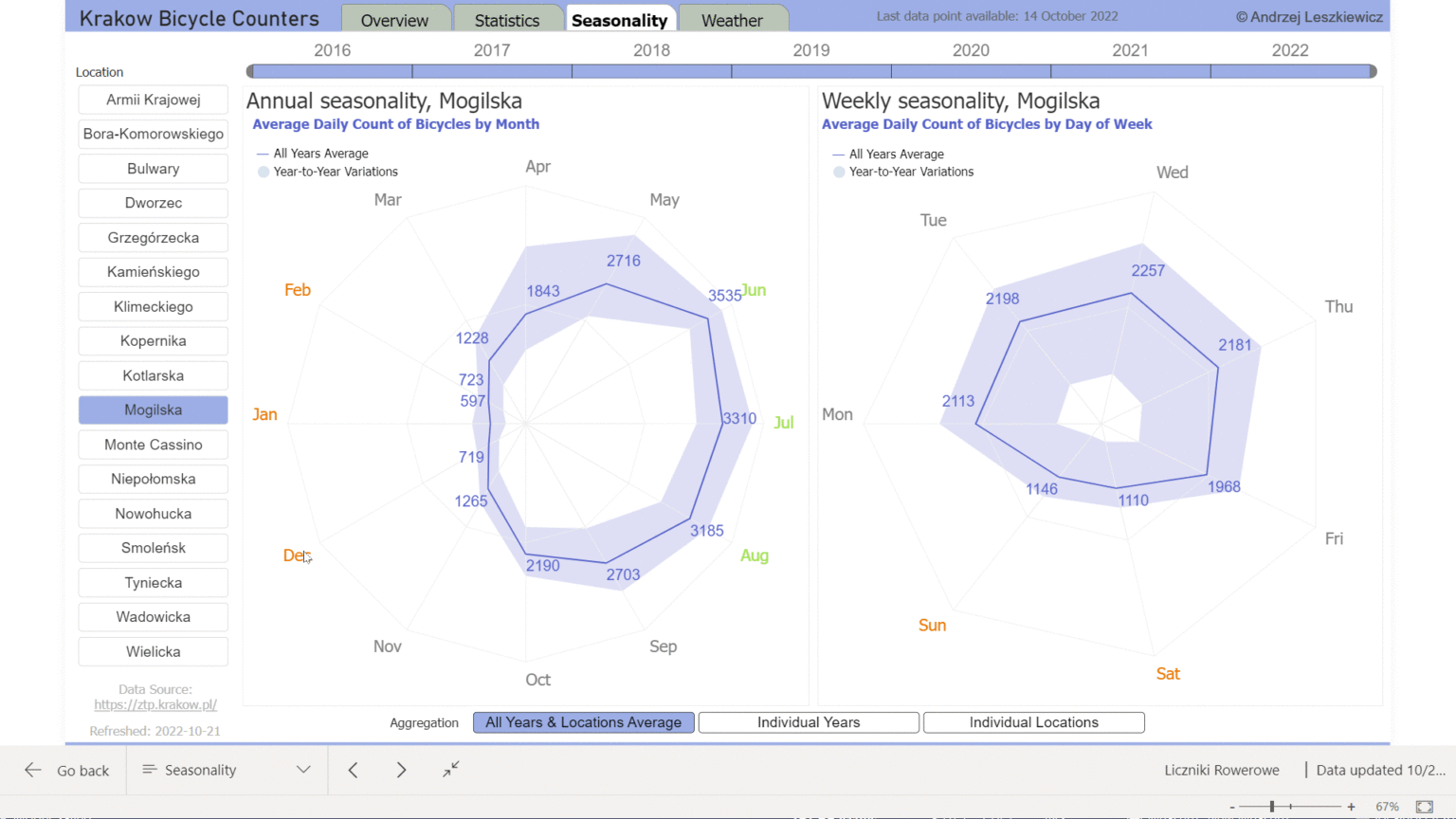Click Individual Locations aggregation button
Screen dimensions: 1456x819
[x=1033, y=722]
